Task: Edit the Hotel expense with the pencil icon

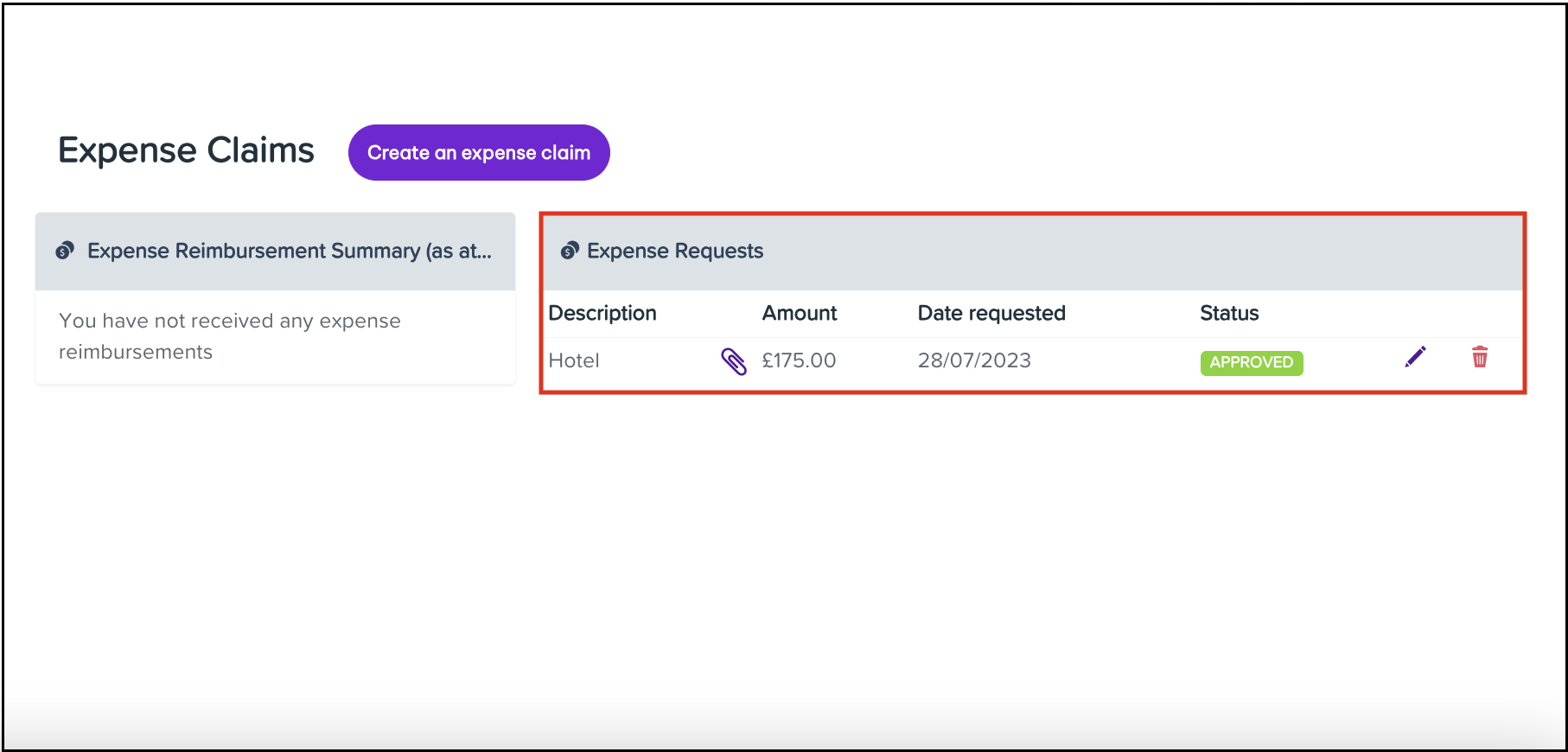Action: [1415, 357]
